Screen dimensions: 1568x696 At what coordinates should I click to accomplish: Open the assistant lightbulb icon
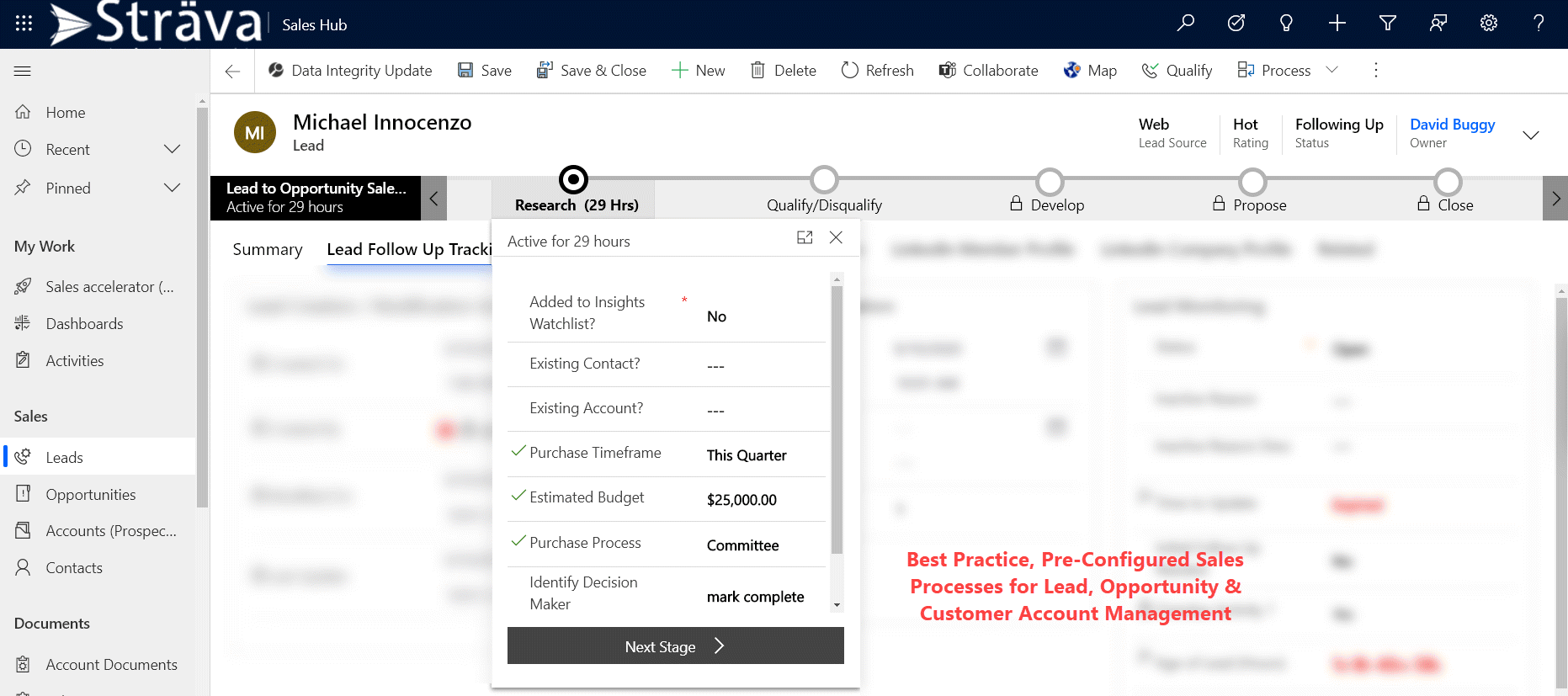pyautogui.click(x=1286, y=24)
